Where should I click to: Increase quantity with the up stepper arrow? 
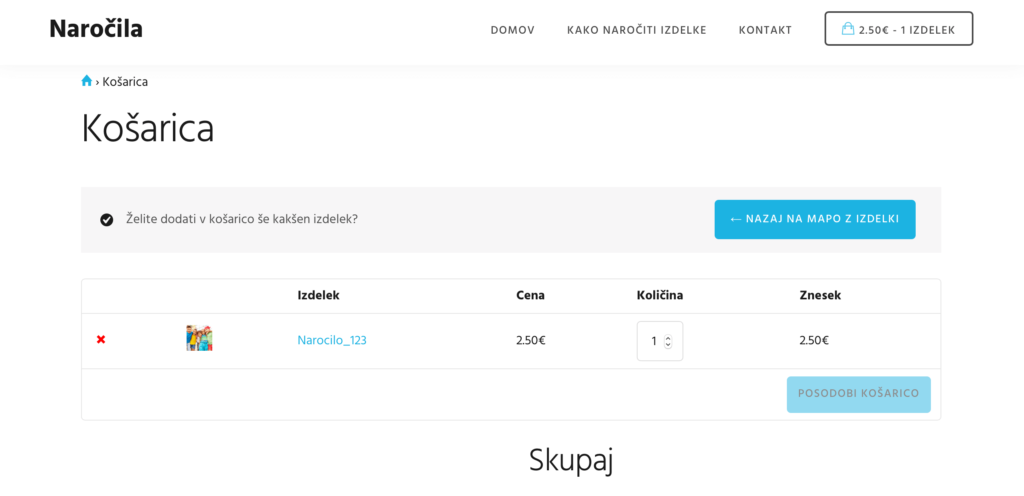[668, 337]
